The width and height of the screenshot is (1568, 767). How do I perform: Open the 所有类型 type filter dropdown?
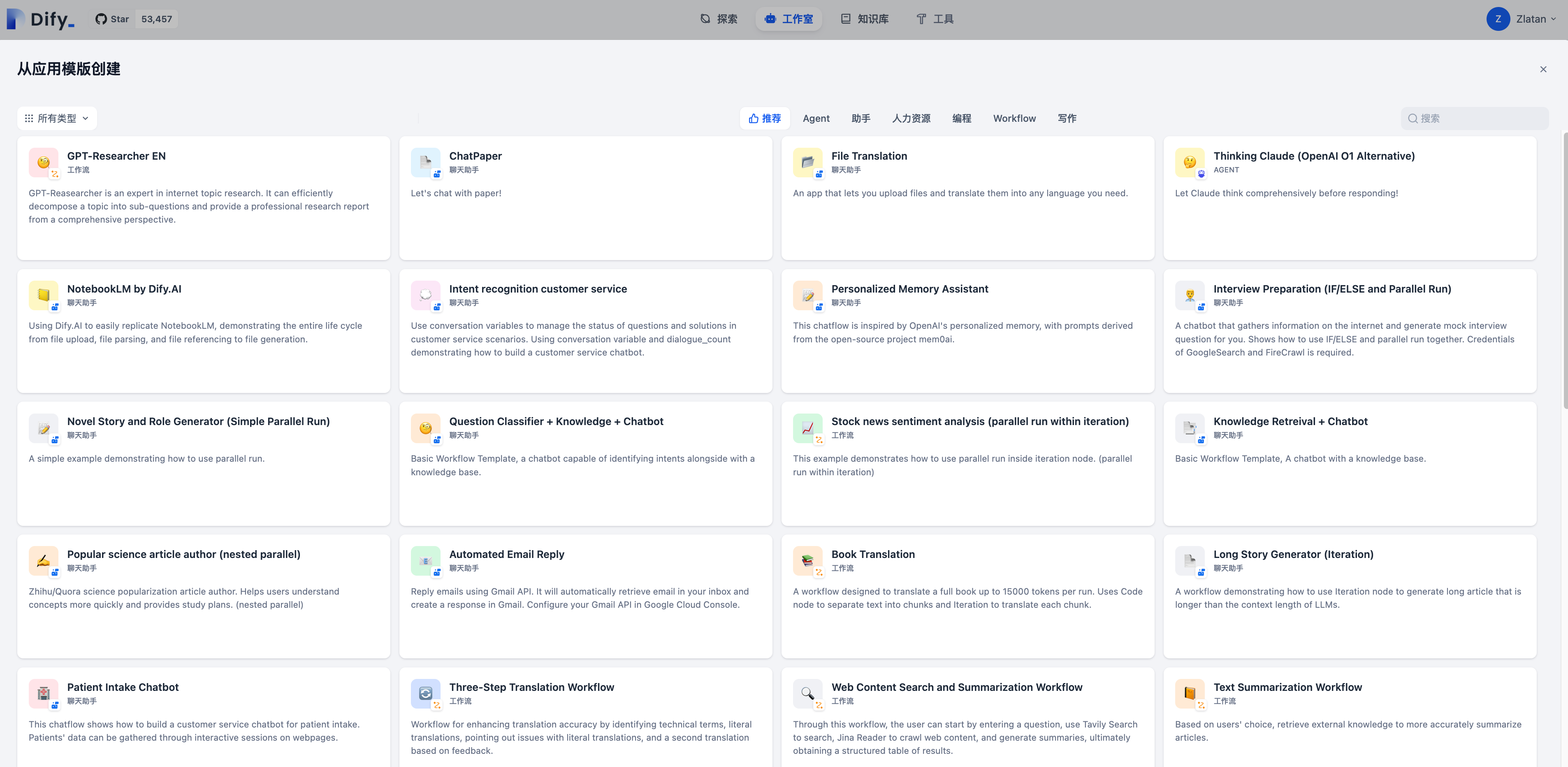point(57,118)
